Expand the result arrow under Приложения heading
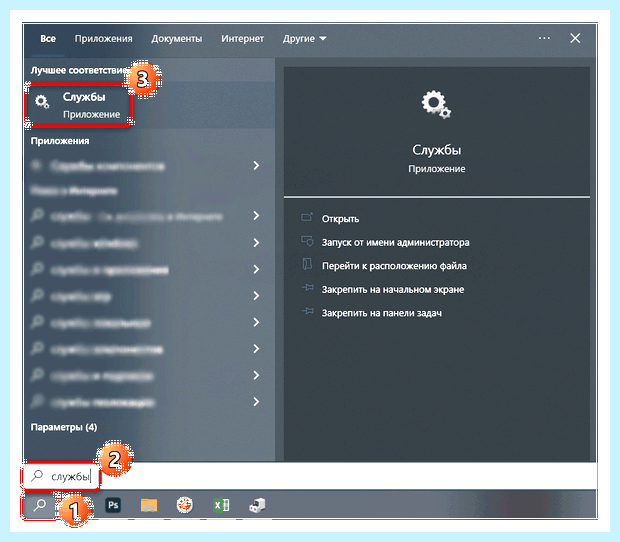This screenshot has height=542, width=620. pos(256,165)
